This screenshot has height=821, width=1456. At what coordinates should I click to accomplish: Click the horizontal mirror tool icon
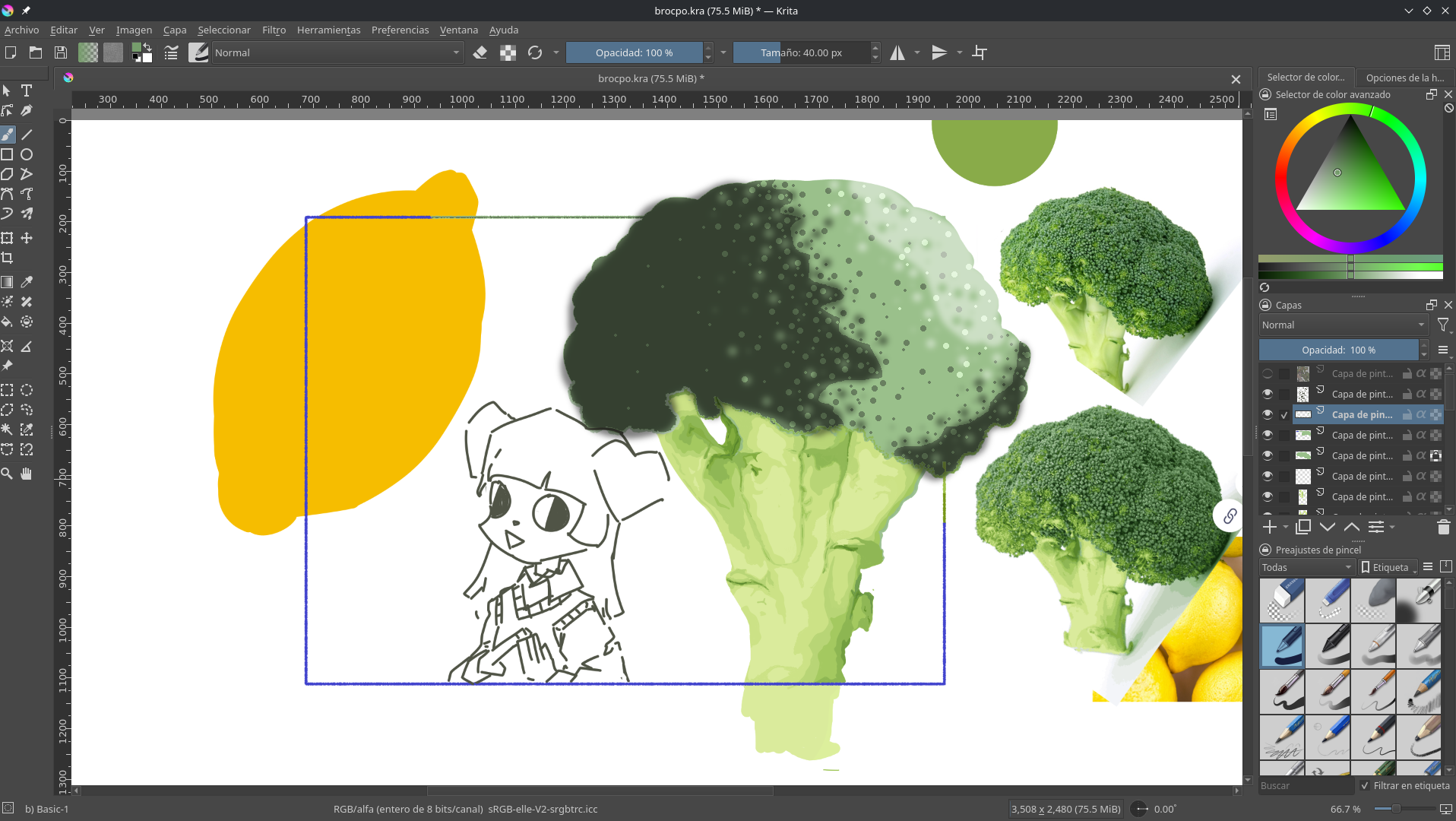click(x=897, y=52)
